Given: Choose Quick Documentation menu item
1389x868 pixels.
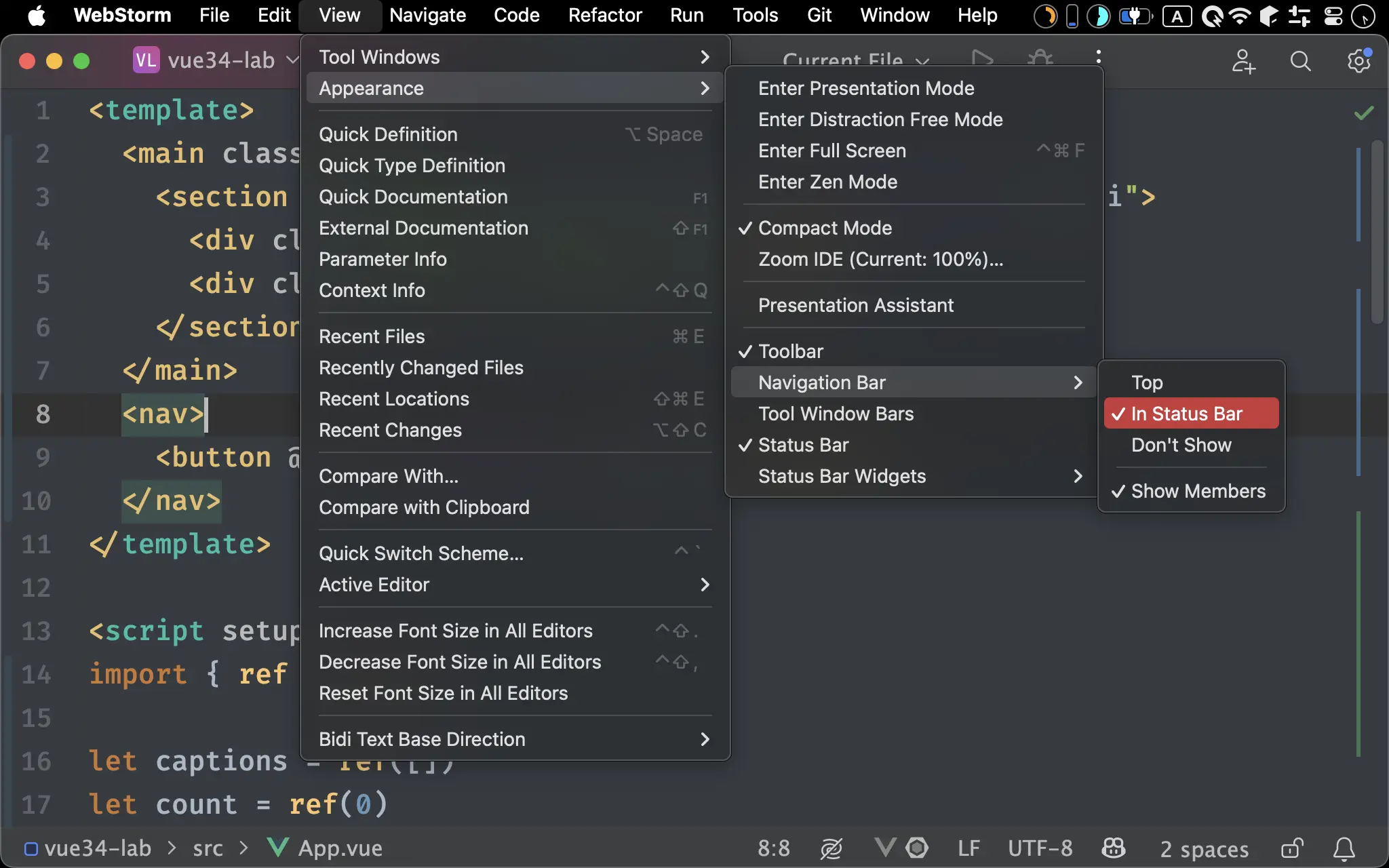Looking at the screenshot, I should [x=515, y=197].
